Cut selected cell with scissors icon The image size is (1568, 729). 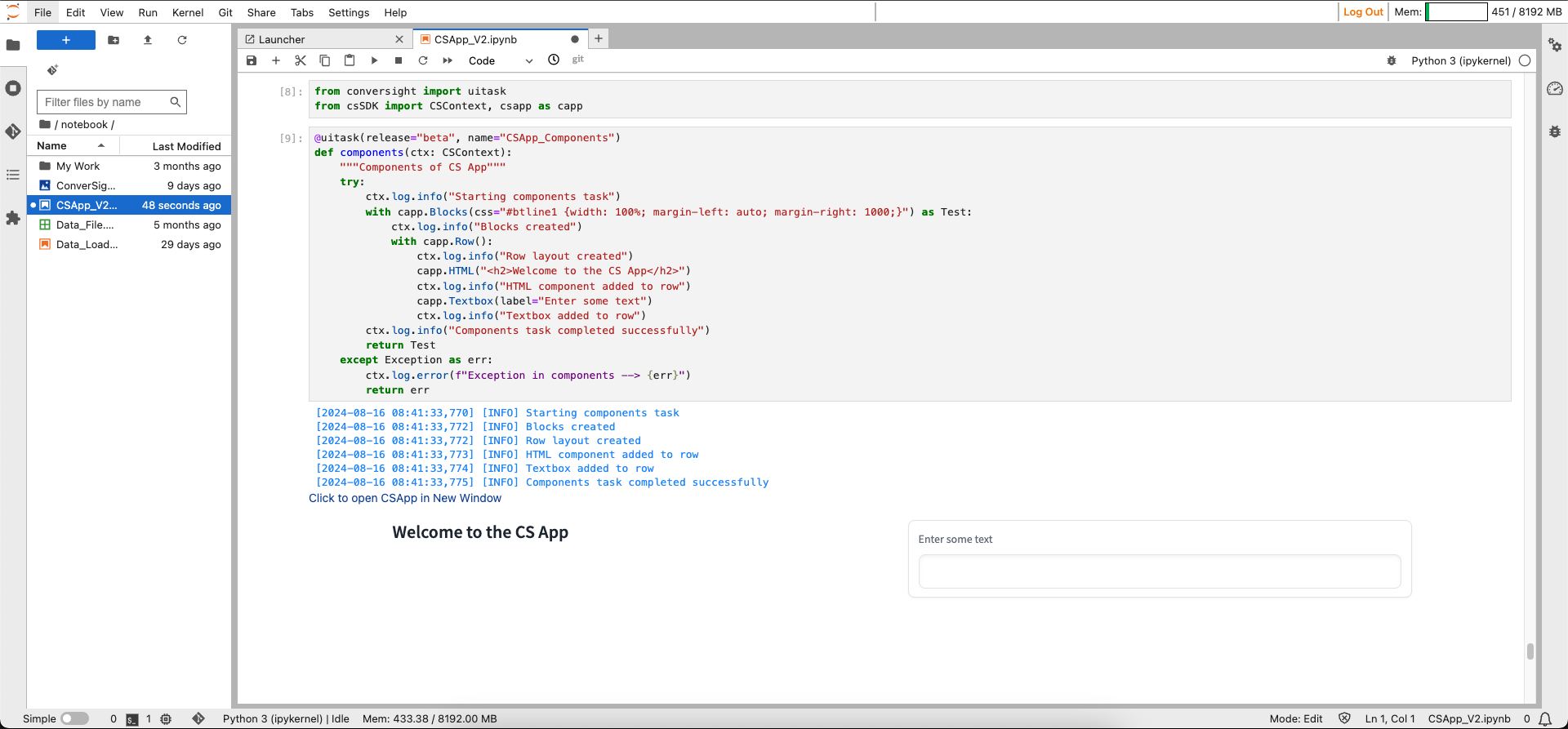click(301, 60)
